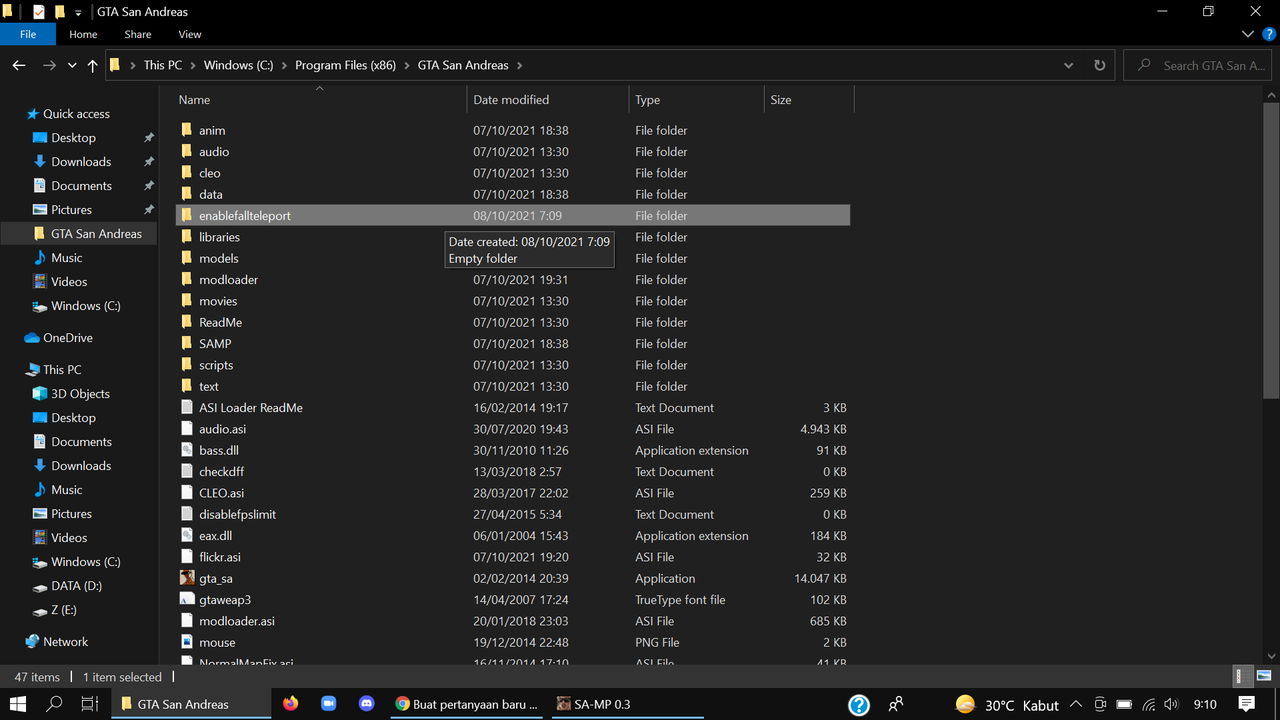The width and height of the screenshot is (1280, 720).
Task: Click Program Files (x86) breadcrumb
Action: (345, 65)
